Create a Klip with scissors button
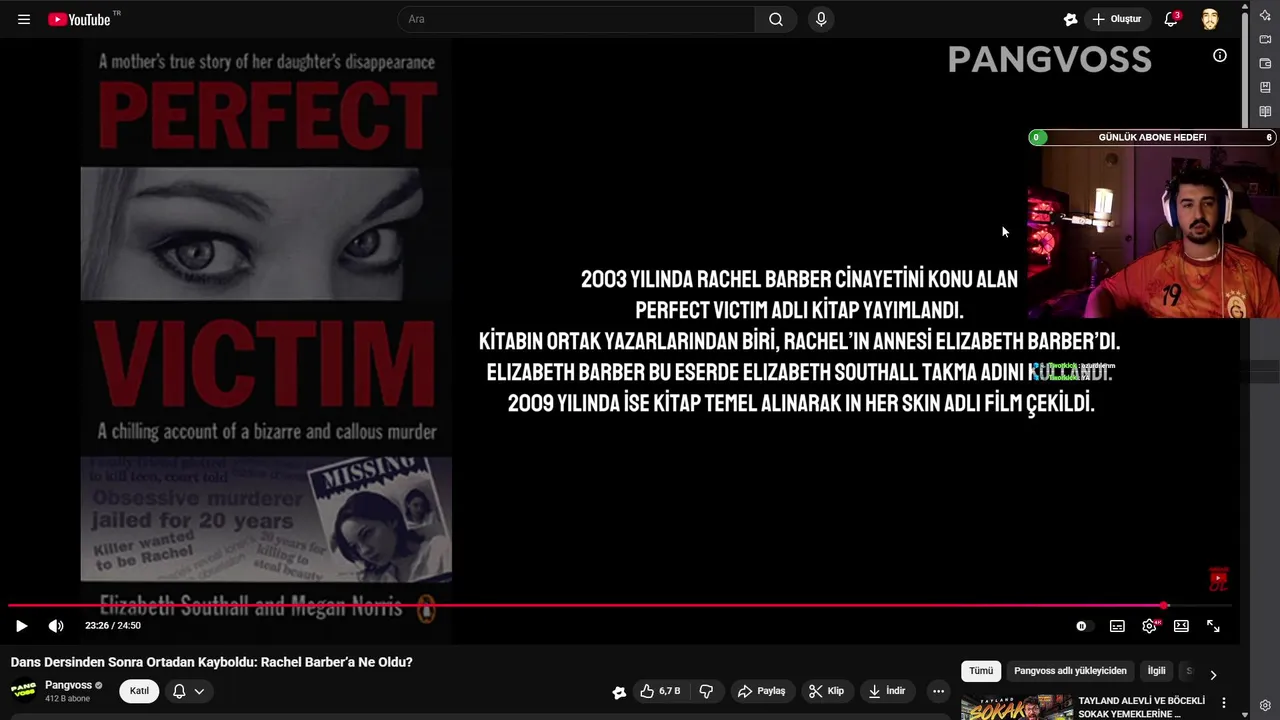This screenshot has height=720, width=1280. pyautogui.click(x=827, y=691)
